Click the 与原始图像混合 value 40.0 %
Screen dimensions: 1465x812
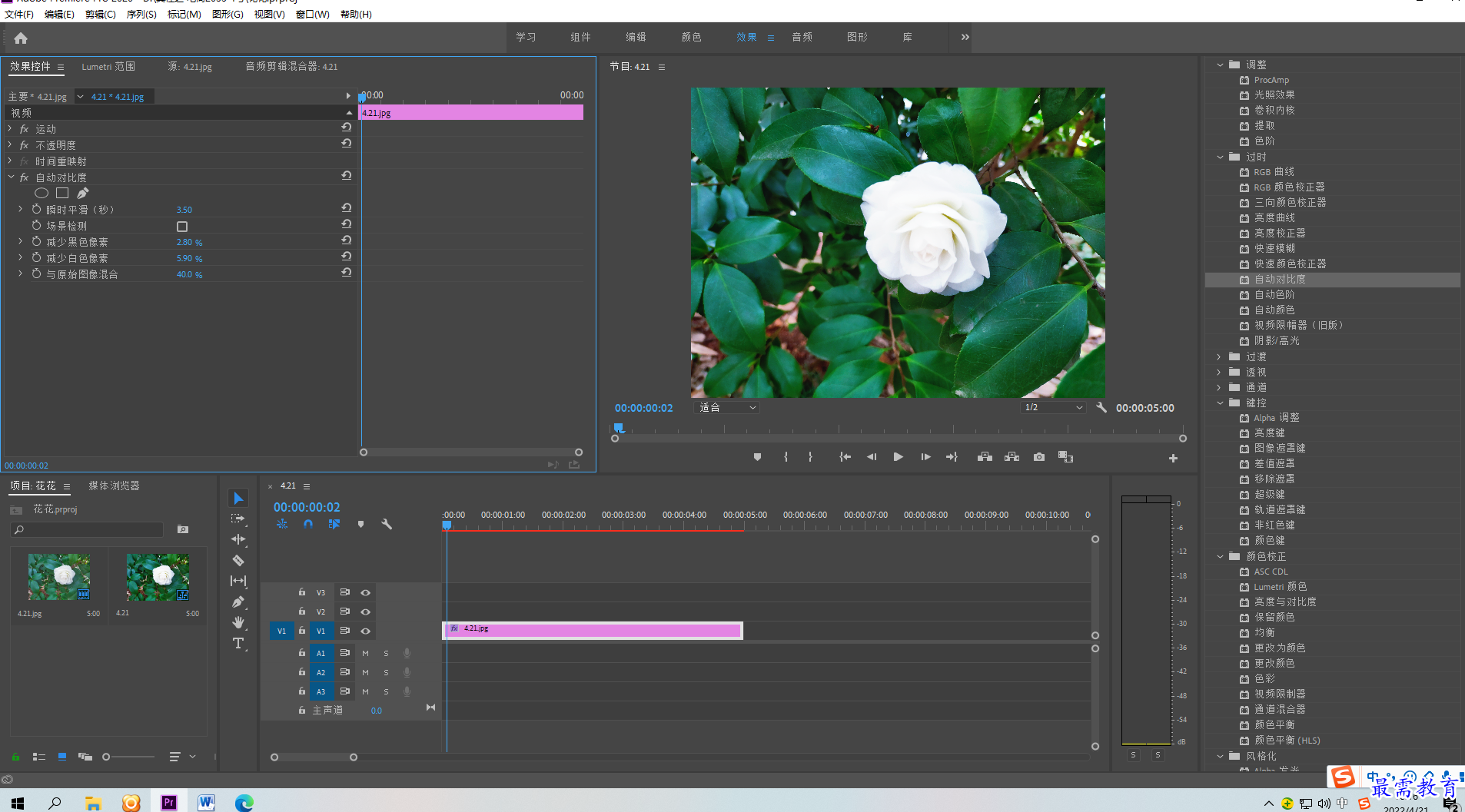tap(190, 274)
